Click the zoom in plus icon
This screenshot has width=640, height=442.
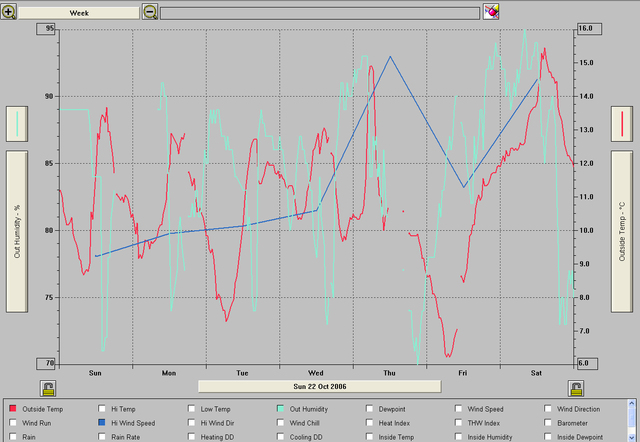tap(9, 12)
